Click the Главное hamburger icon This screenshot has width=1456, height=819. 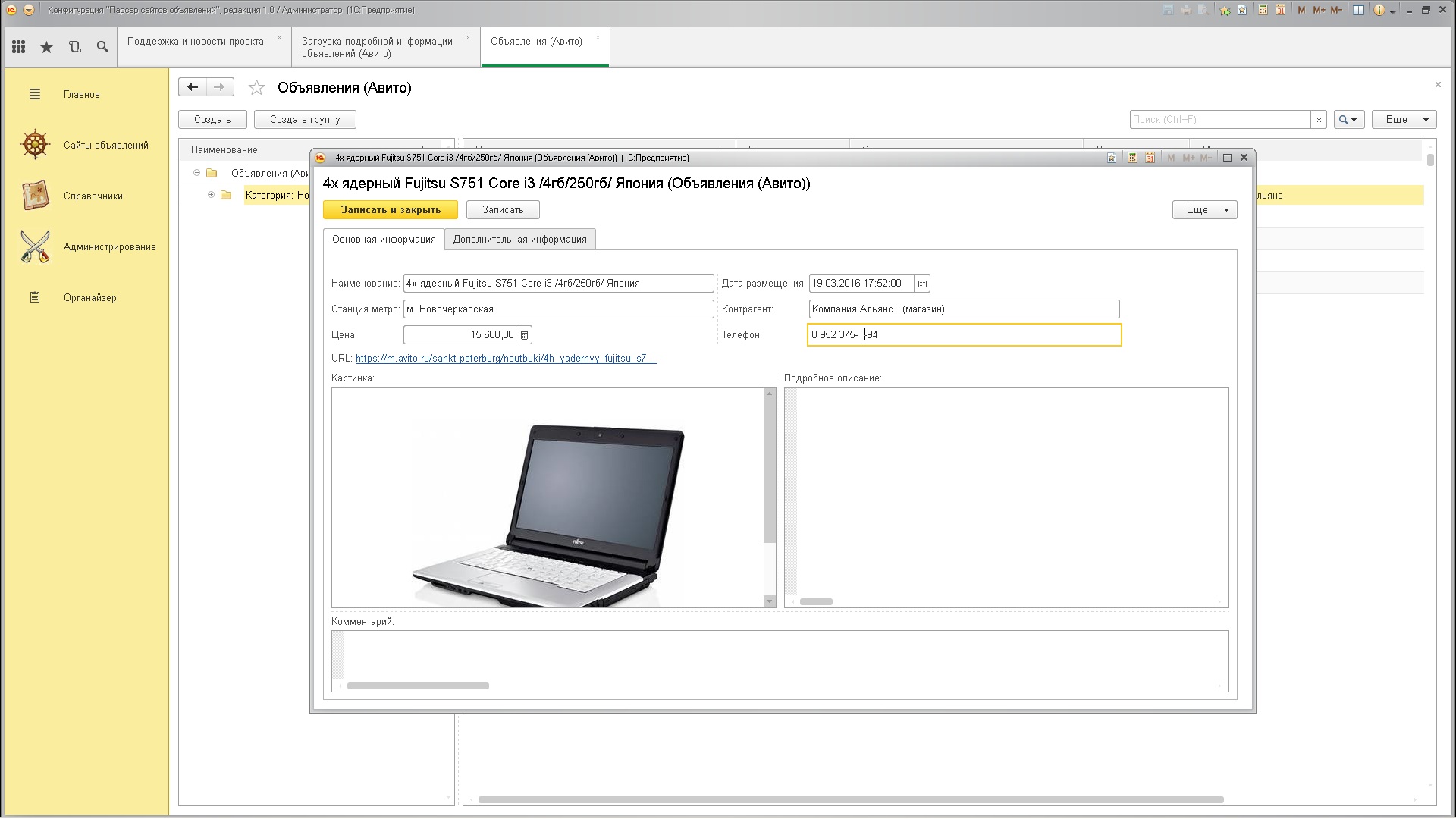coord(35,94)
